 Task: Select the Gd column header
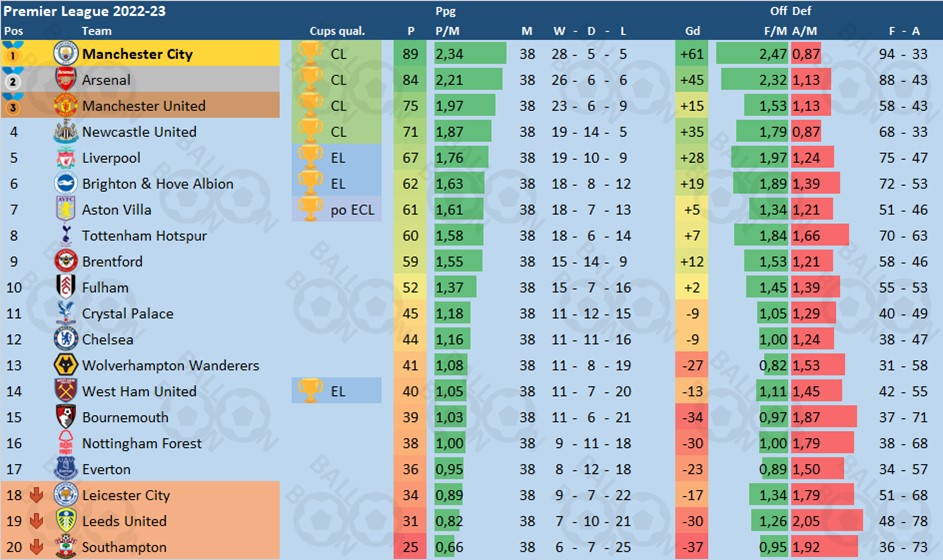tap(692, 31)
